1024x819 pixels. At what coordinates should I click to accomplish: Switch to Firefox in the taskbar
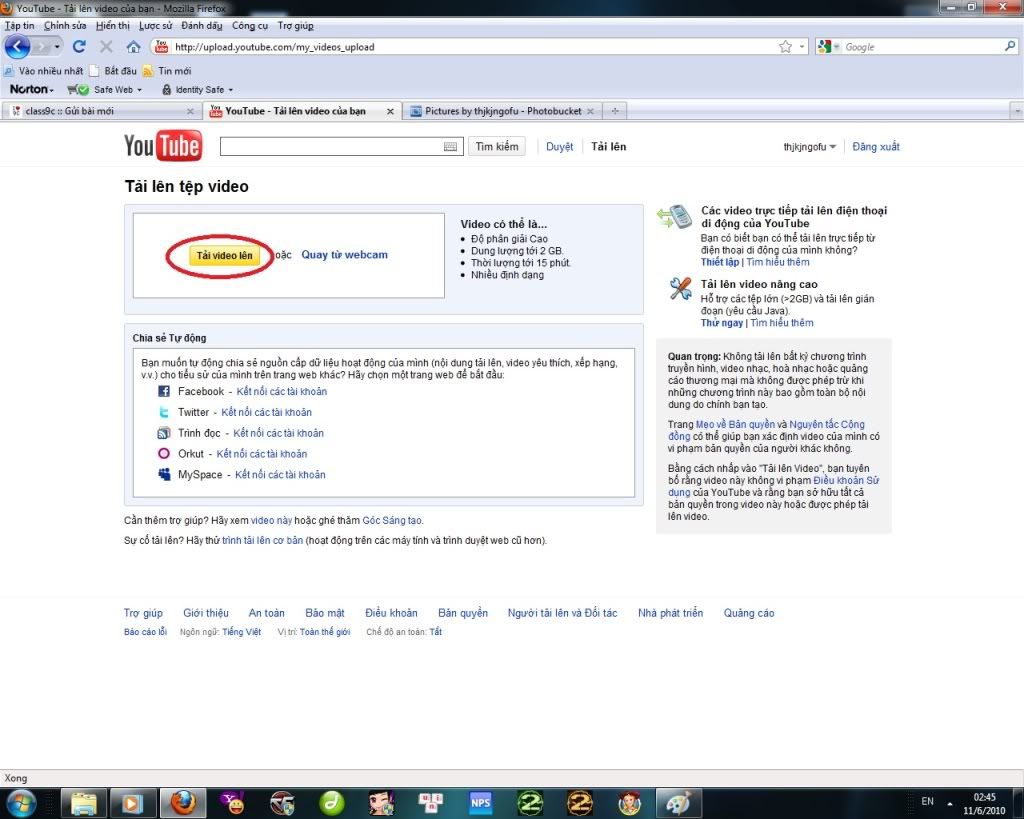pos(183,803)
